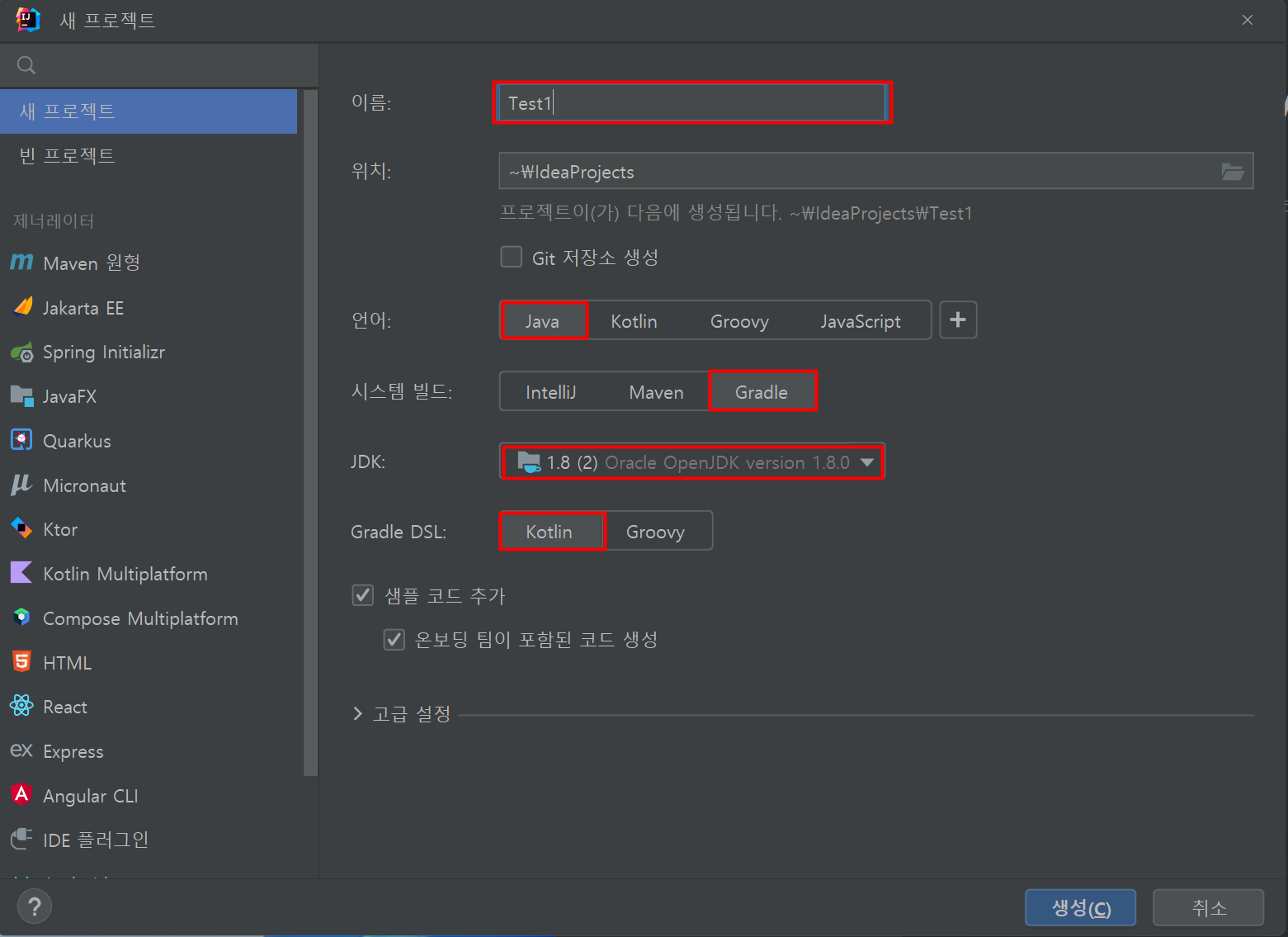1288x937 pixels.
Task: Select 빈 프로젝트 in the sidebar
Action: pos(149,156)
